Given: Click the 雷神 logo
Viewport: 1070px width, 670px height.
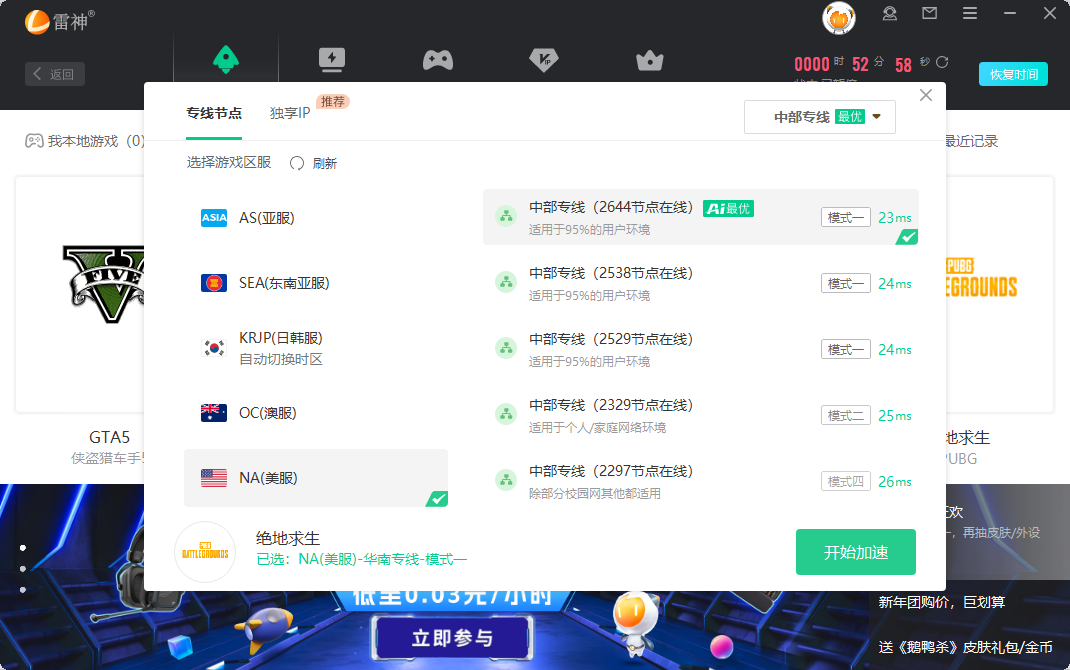Looking at the screenshot, I should point(59,21).
